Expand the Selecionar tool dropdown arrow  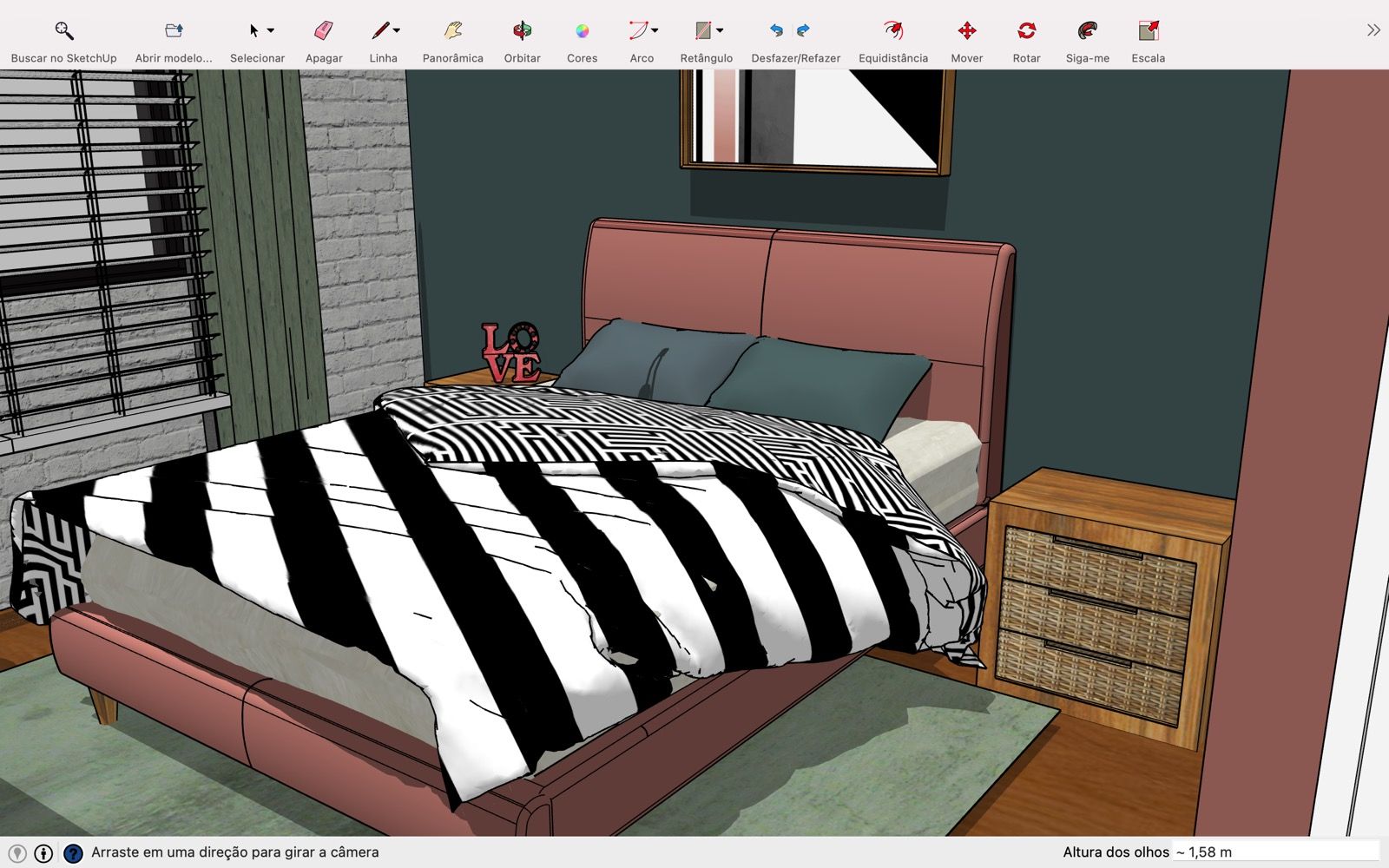(271, 31)
